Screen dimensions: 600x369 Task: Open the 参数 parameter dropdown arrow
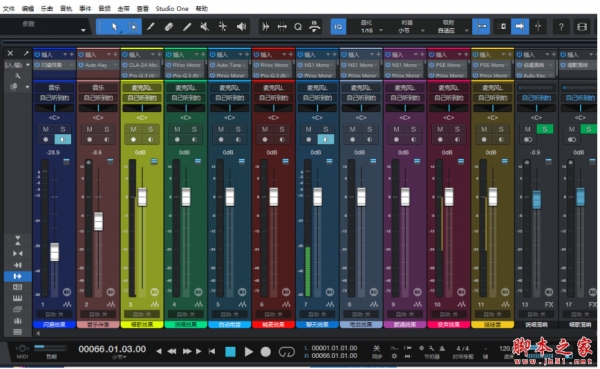(83, 30)
